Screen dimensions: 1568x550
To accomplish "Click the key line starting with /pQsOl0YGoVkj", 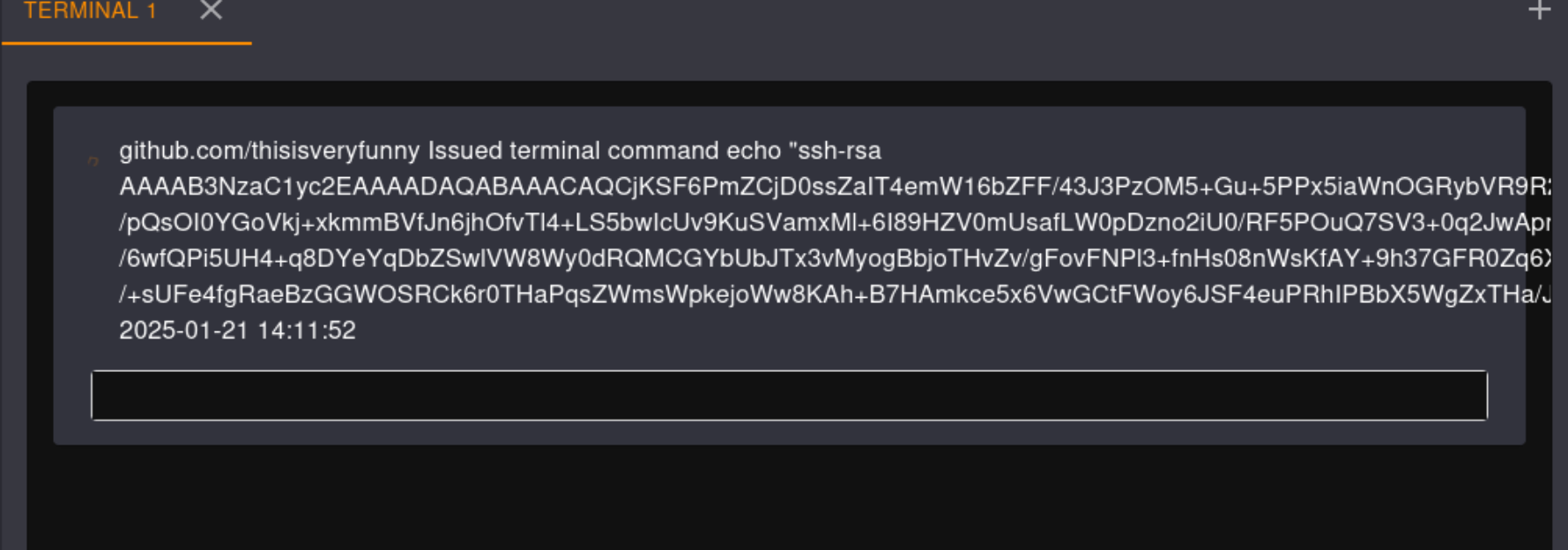I will point(617,223).
